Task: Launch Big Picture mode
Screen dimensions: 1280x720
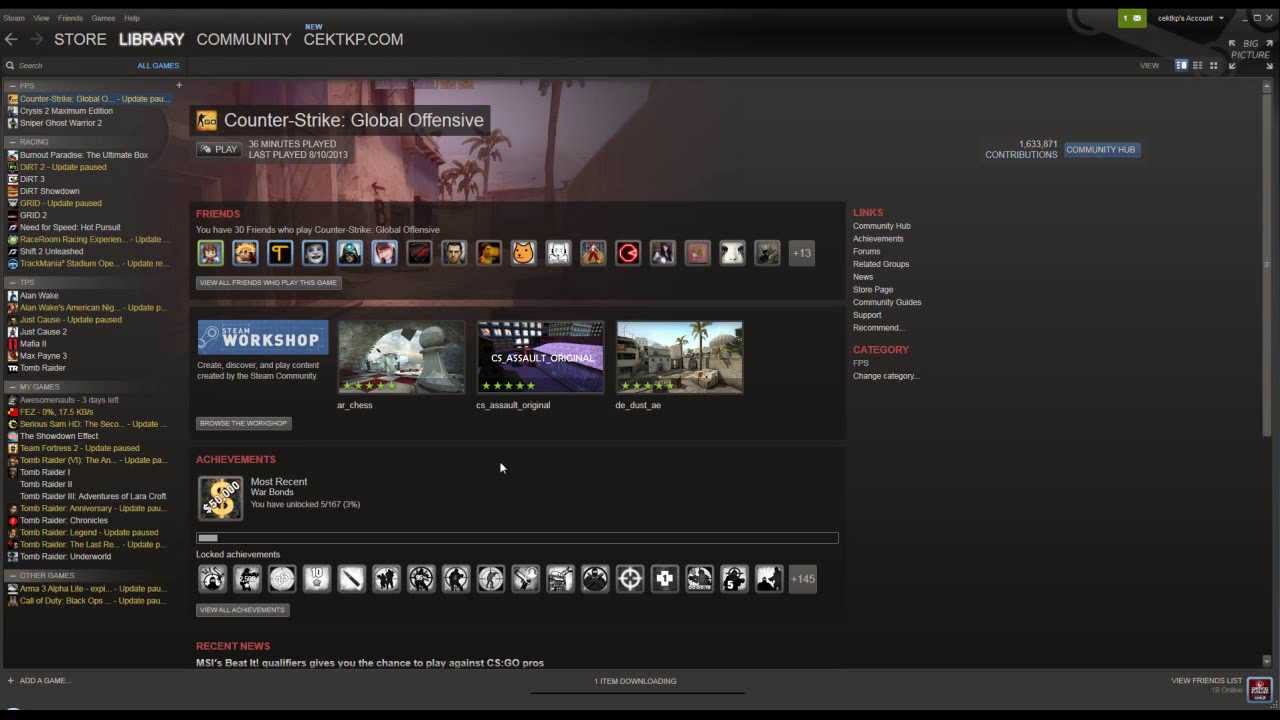Action: point(1250,53)
